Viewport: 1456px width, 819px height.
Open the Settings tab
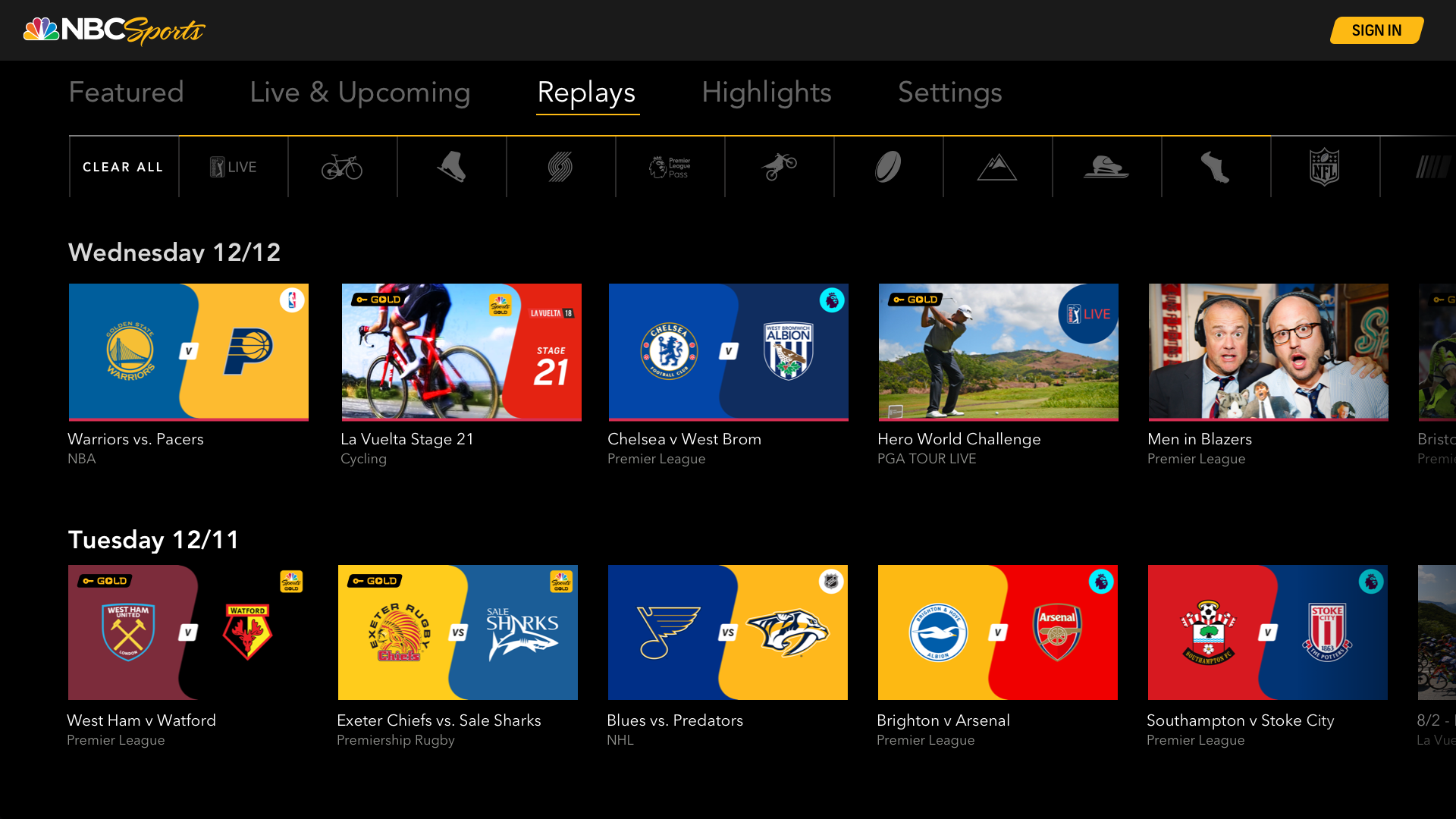tap(949, 93)
